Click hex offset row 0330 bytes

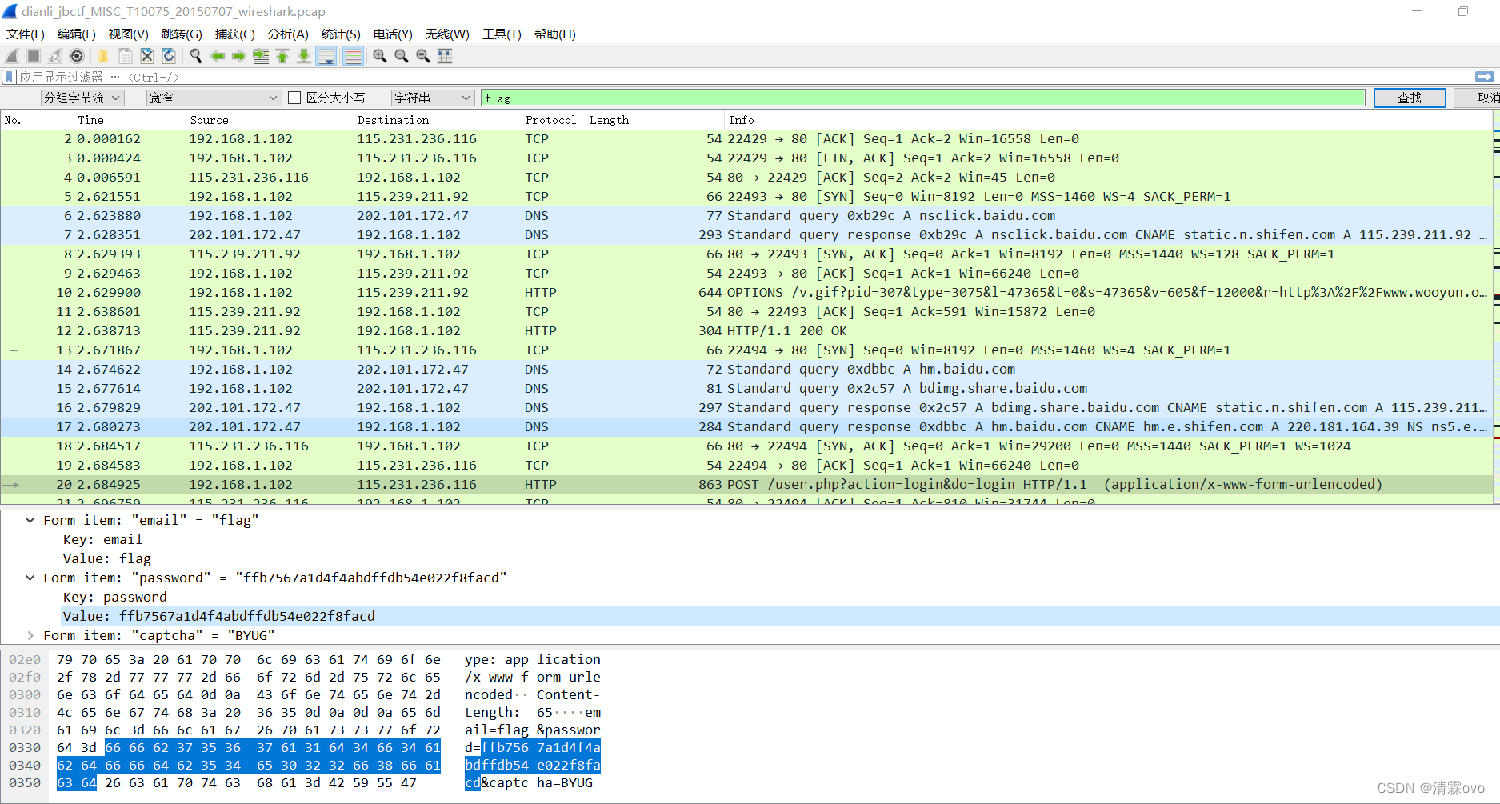[248, 748]
